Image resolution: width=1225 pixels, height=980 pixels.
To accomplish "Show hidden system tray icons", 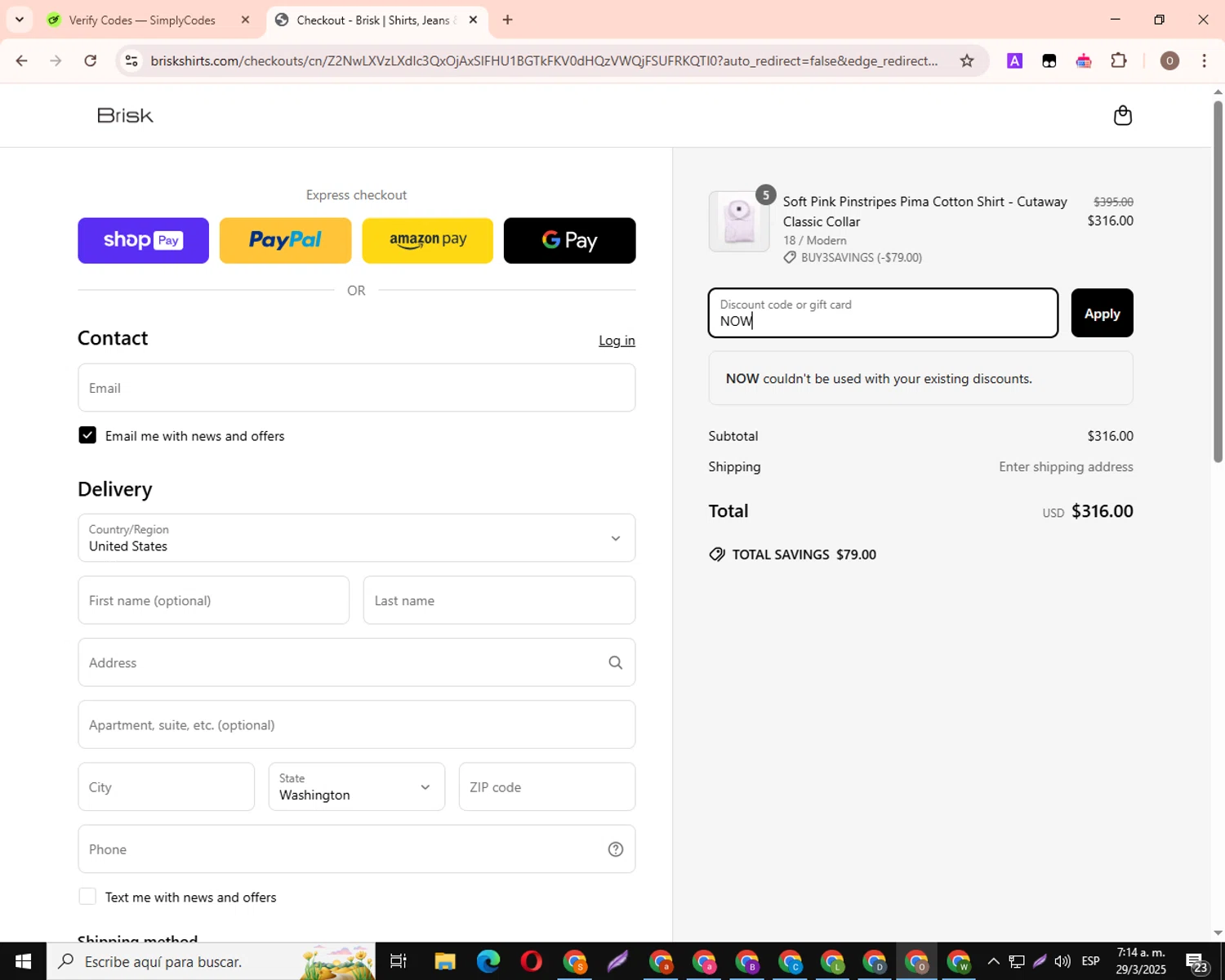I will 993,961.
